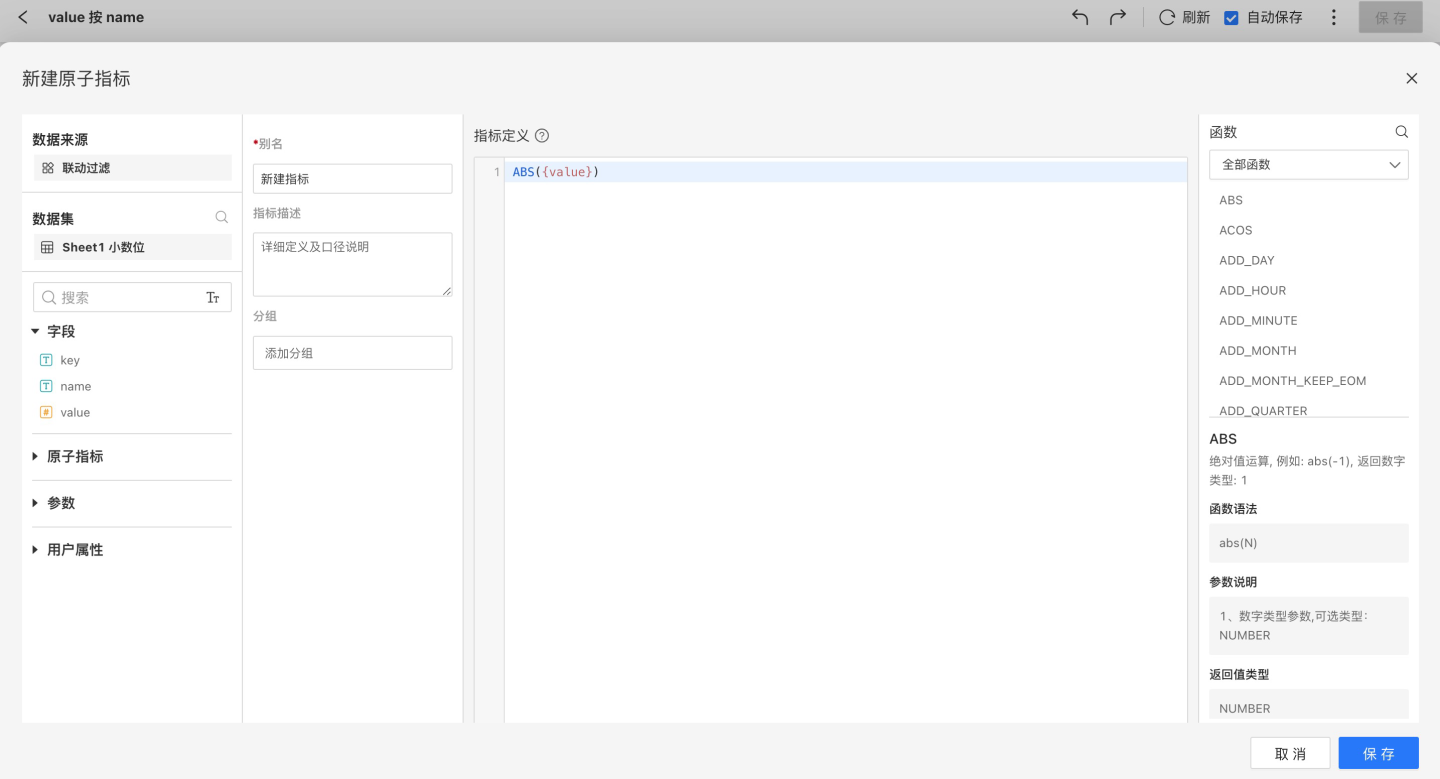Click the undo arrow icon

coord(1080,17)
